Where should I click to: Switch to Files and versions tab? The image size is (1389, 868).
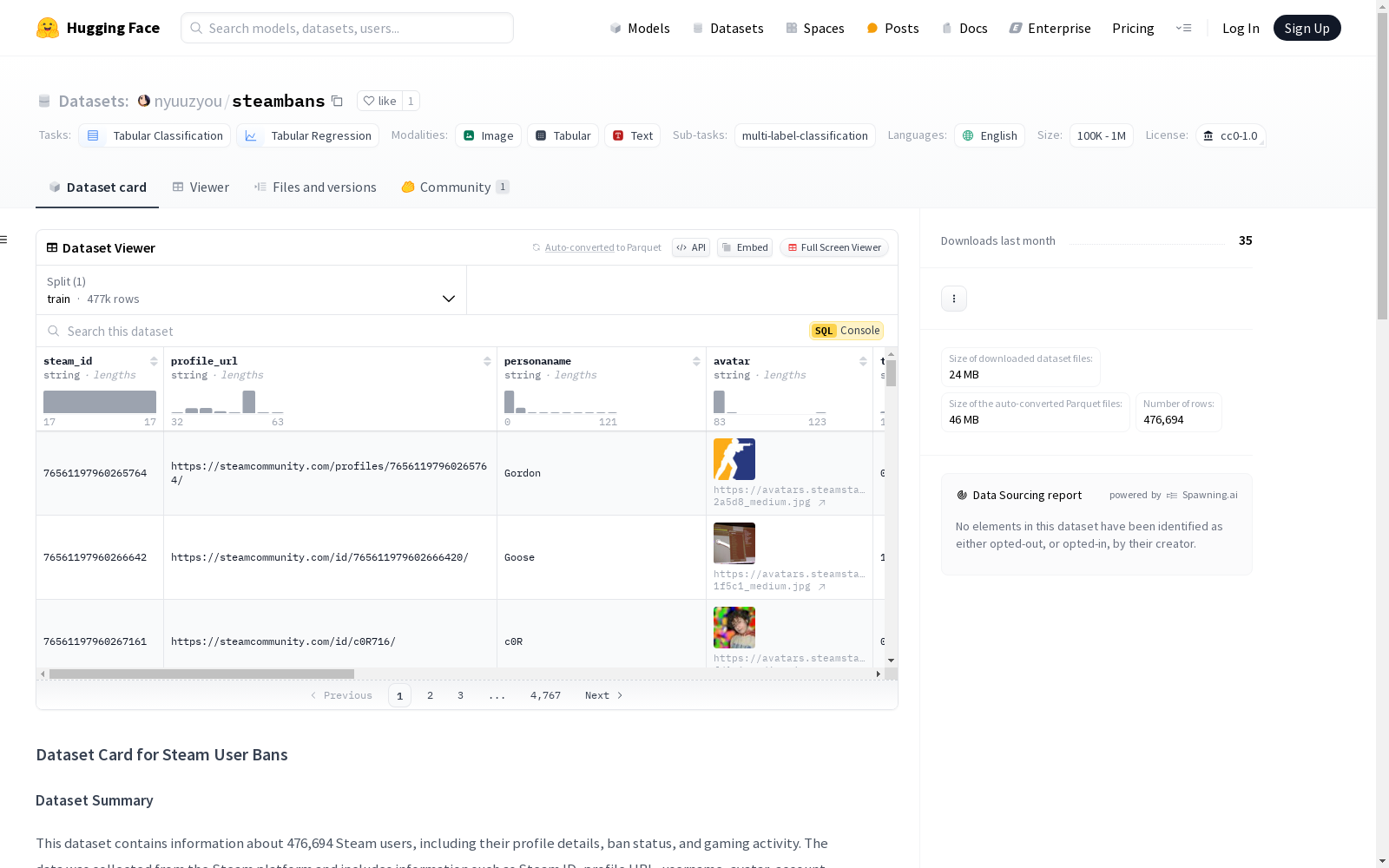coord(315,187)
